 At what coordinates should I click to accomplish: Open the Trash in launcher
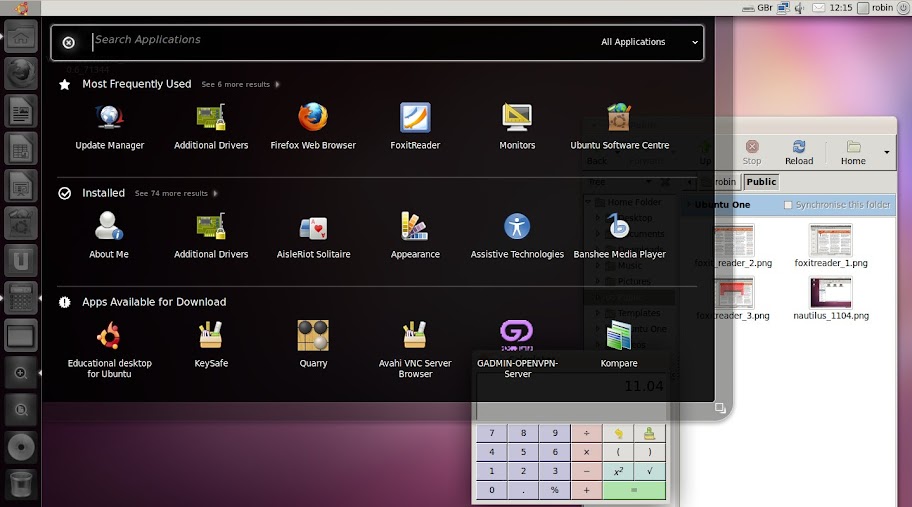point(21,484)
